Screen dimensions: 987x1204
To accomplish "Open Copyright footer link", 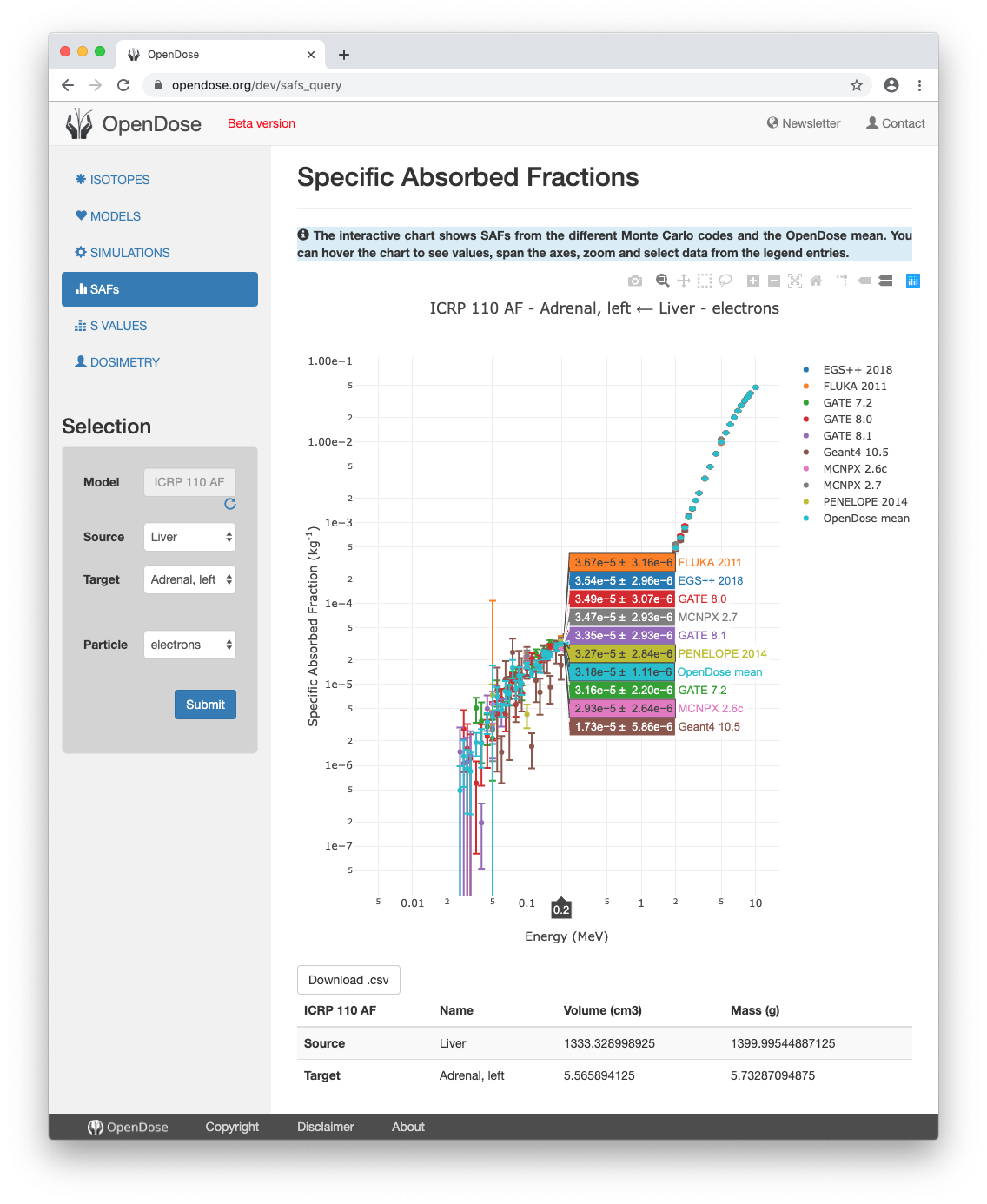I will [x=232, y=1127].
